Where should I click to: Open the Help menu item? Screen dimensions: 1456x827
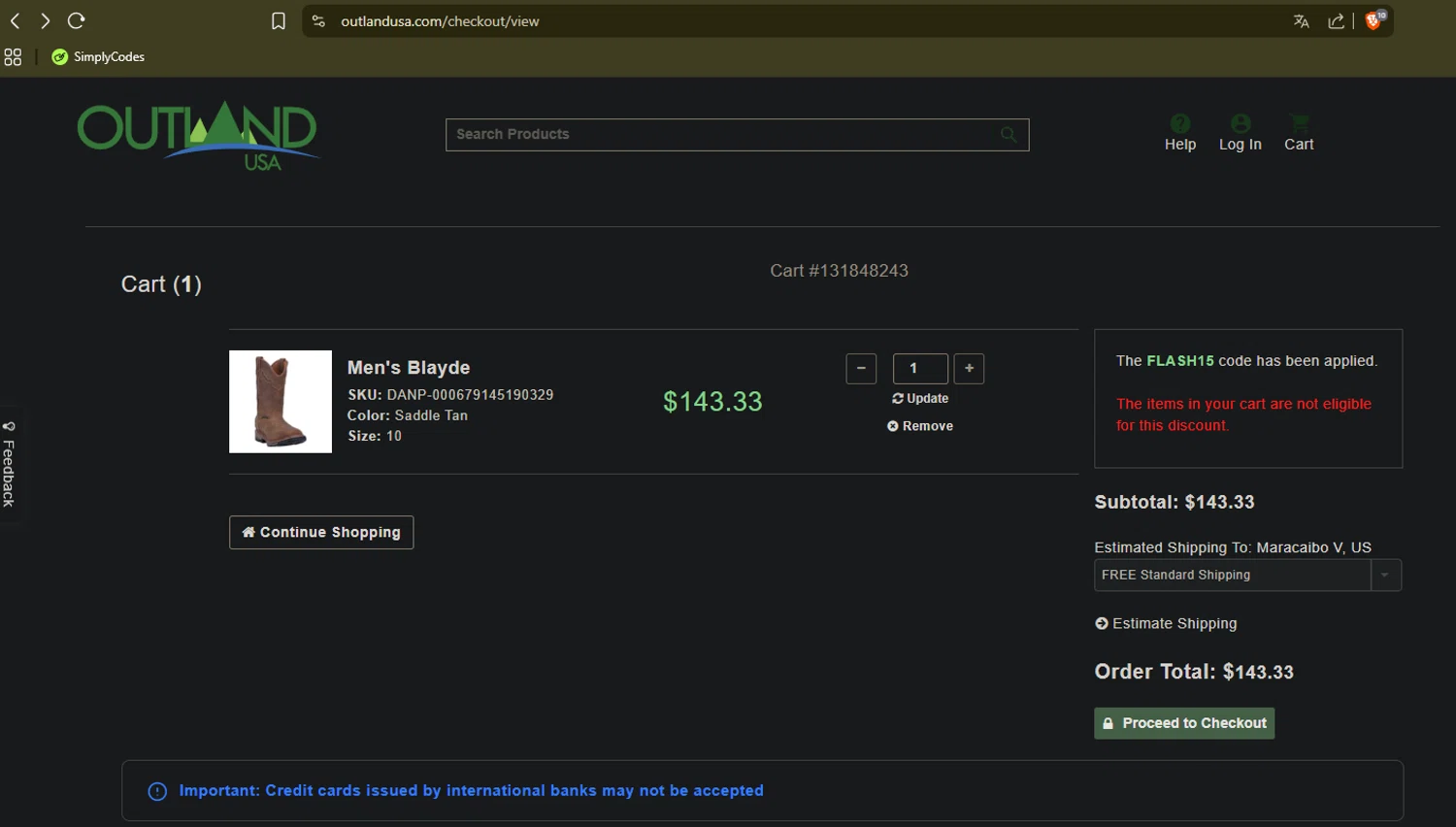click(1180, 133)
